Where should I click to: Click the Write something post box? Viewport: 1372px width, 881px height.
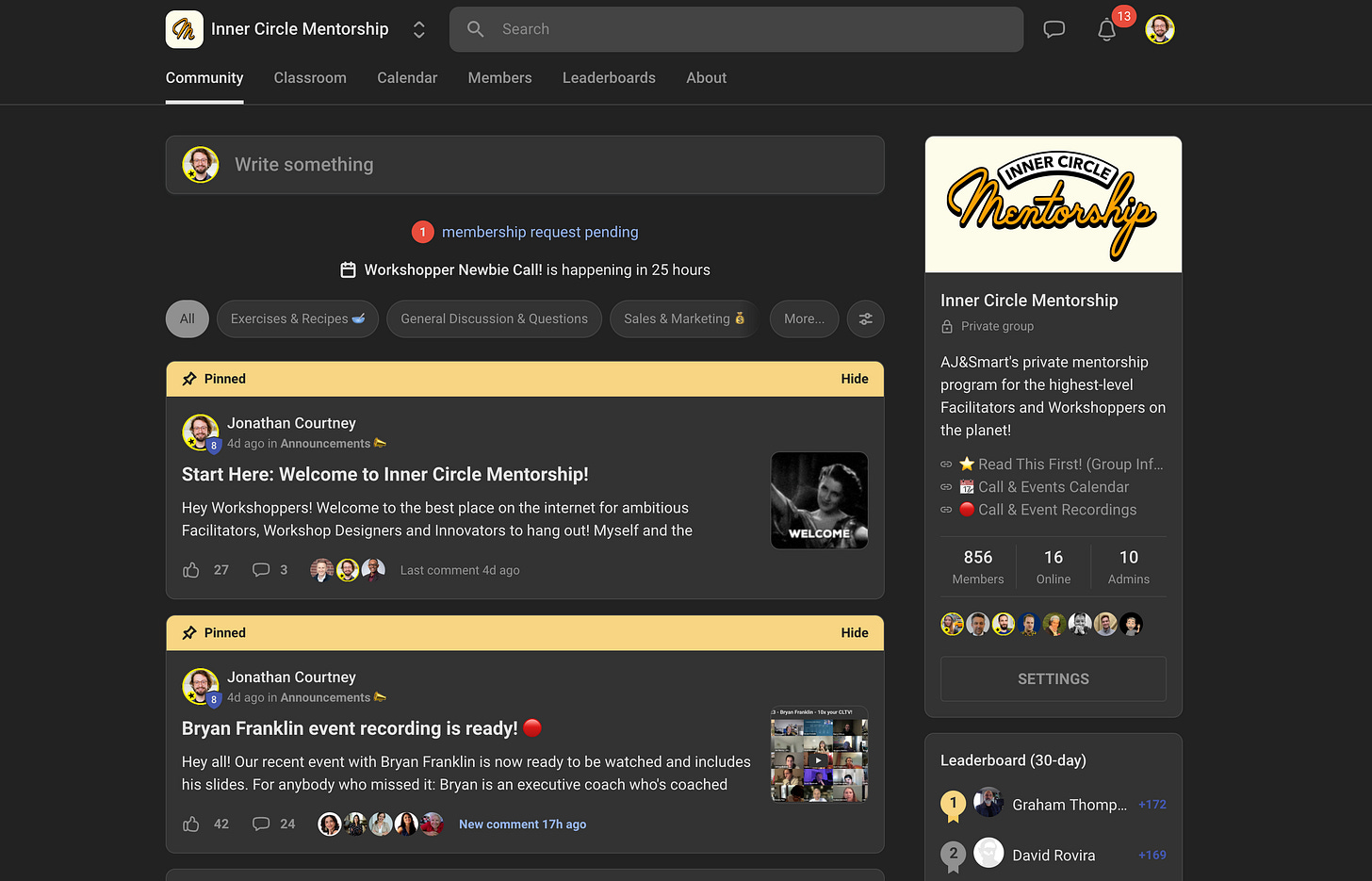[x=525, y=165]
